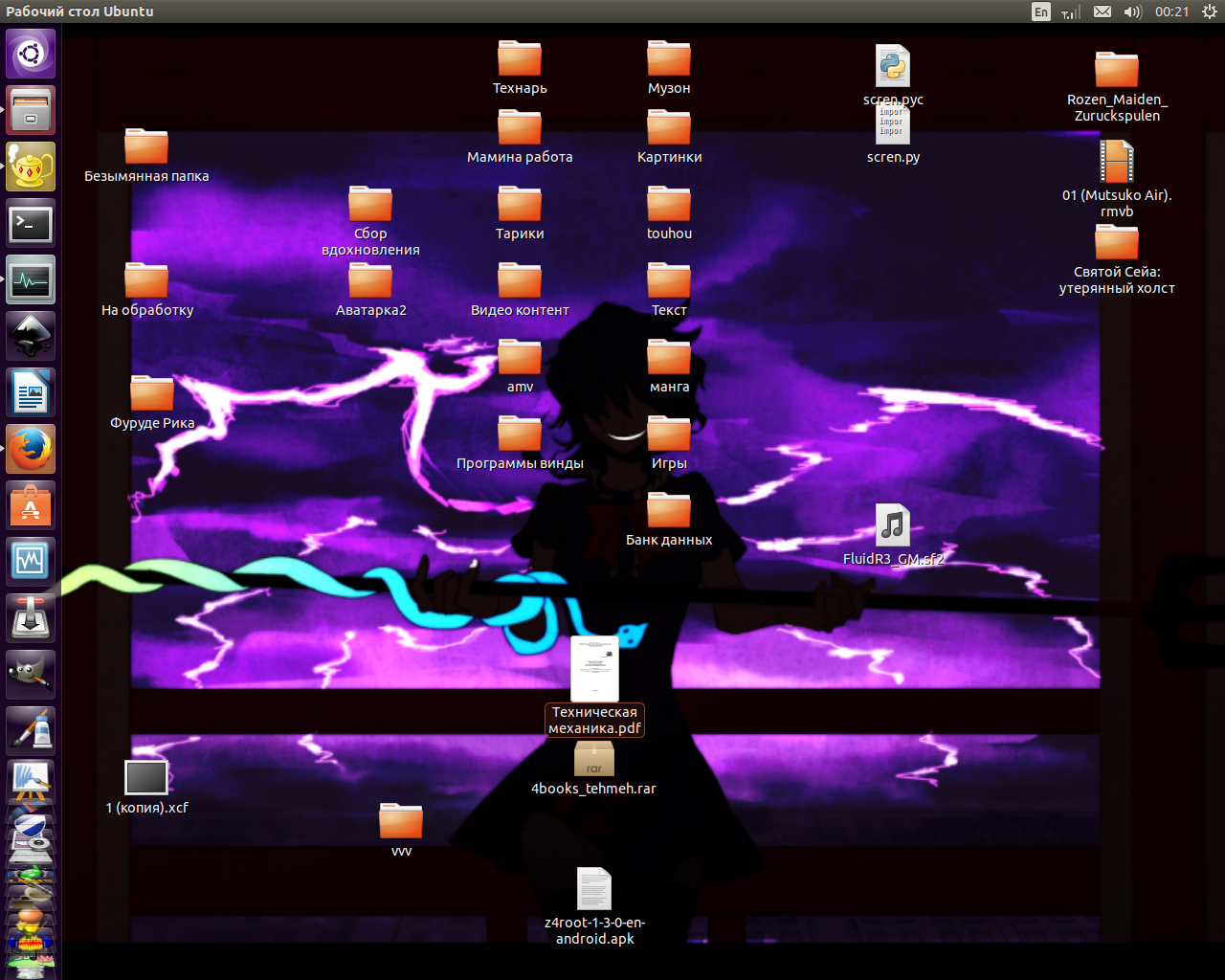Open LibreOffice Writer from launcher
The width and height of the screenshot is (1225, 980).
coord(31,393)
